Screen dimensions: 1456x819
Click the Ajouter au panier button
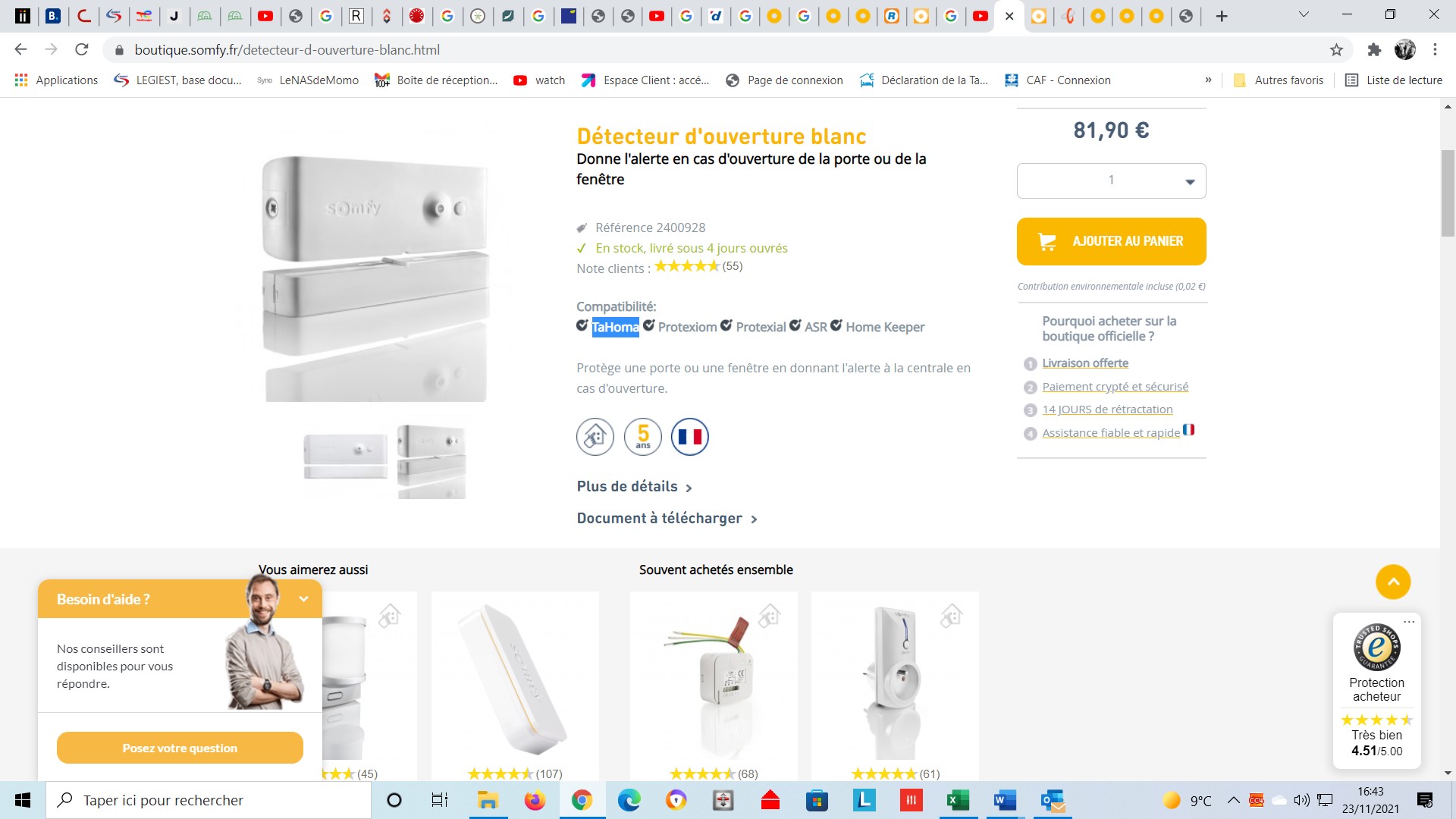[1111, 241]
